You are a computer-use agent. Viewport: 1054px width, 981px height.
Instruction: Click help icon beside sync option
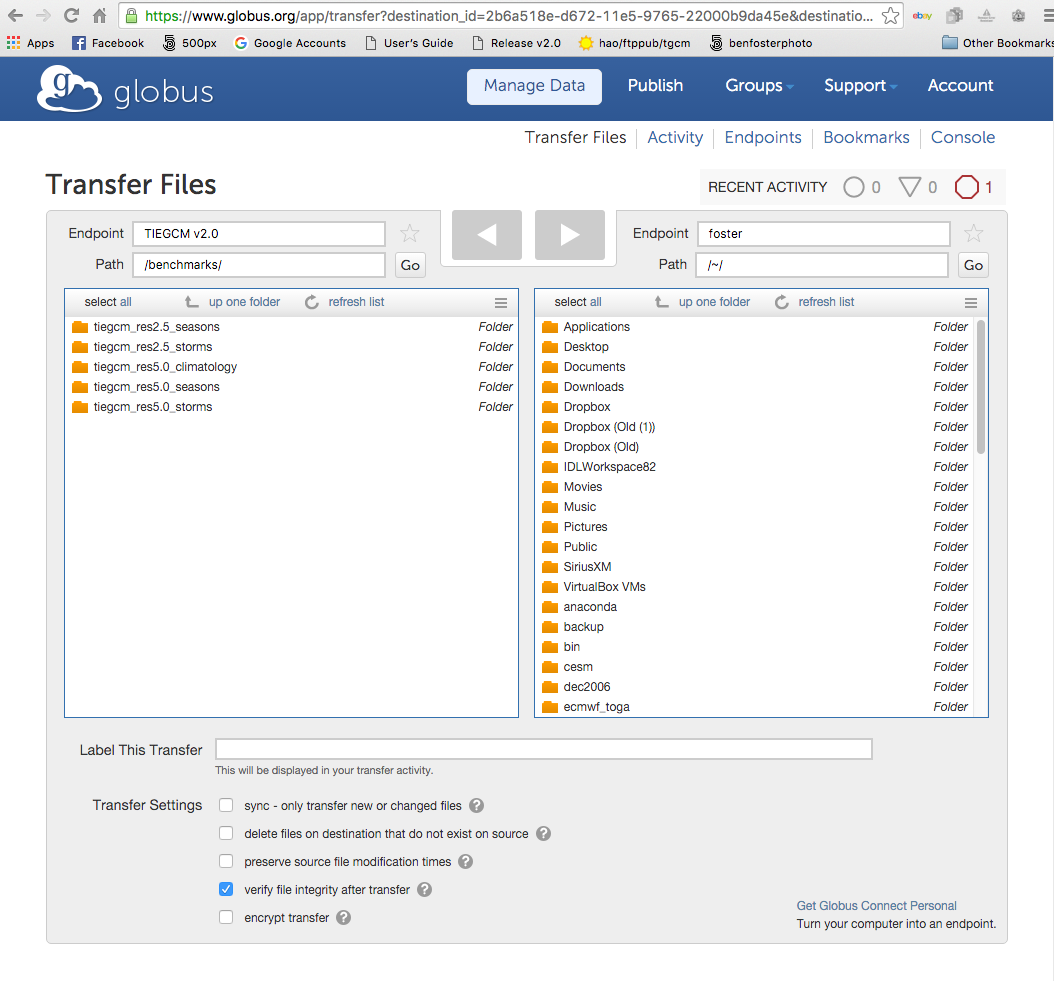tap(477, 805)
